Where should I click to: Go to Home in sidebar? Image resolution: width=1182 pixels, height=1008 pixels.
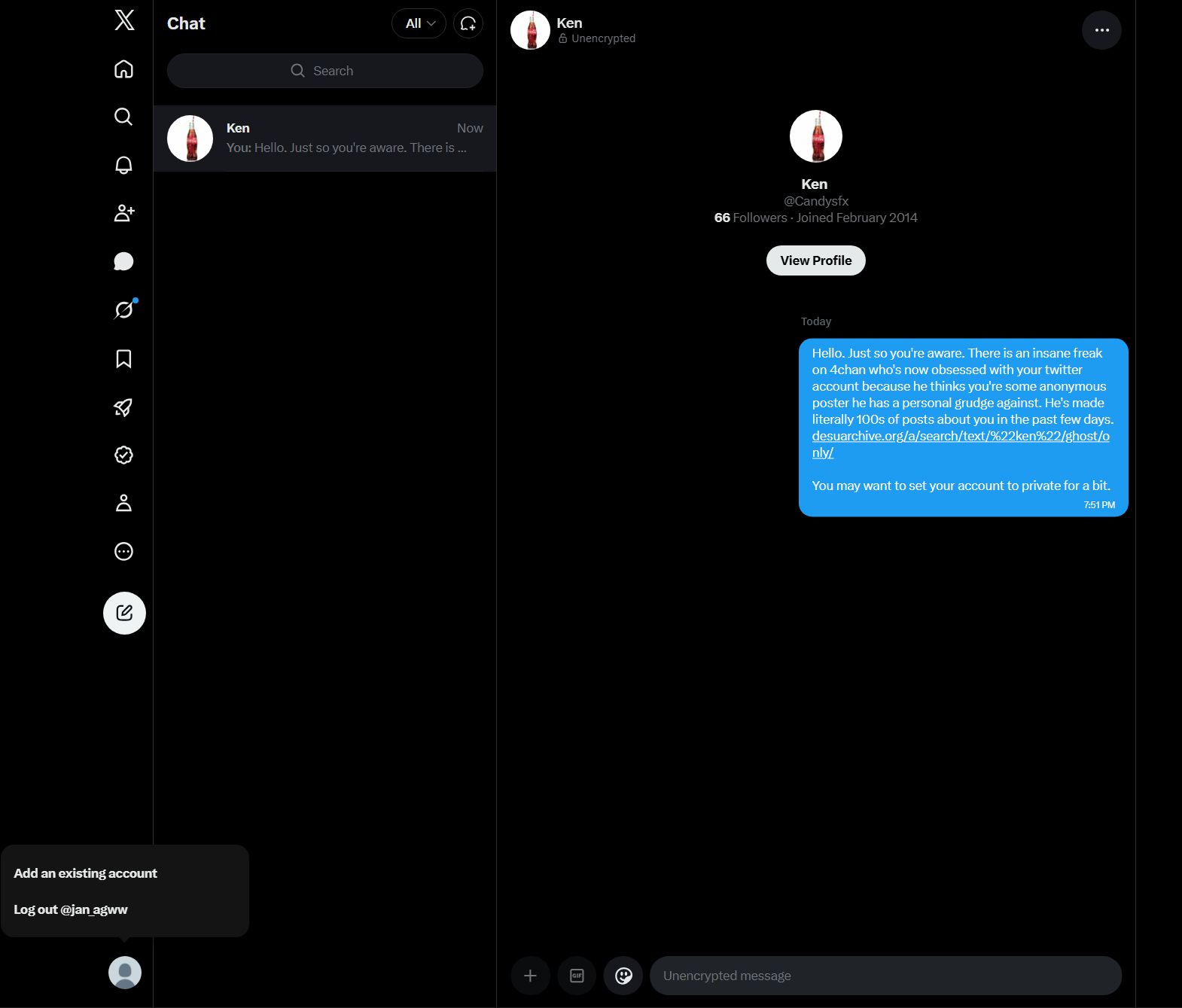[123, 69]
